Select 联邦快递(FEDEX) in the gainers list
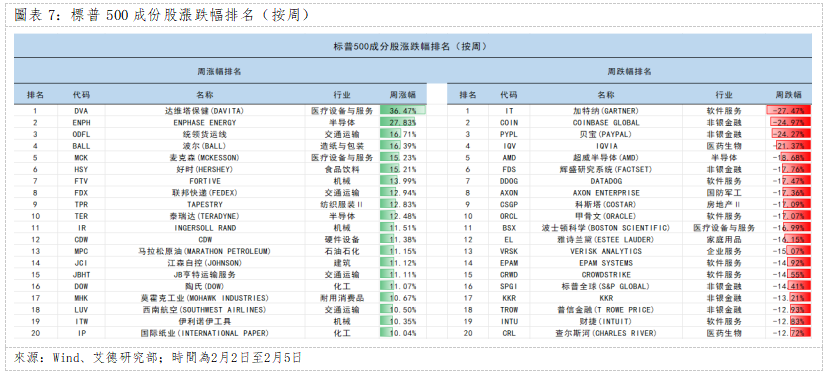The height and width of the screenshot is (377, 834). tap(204, 193)
